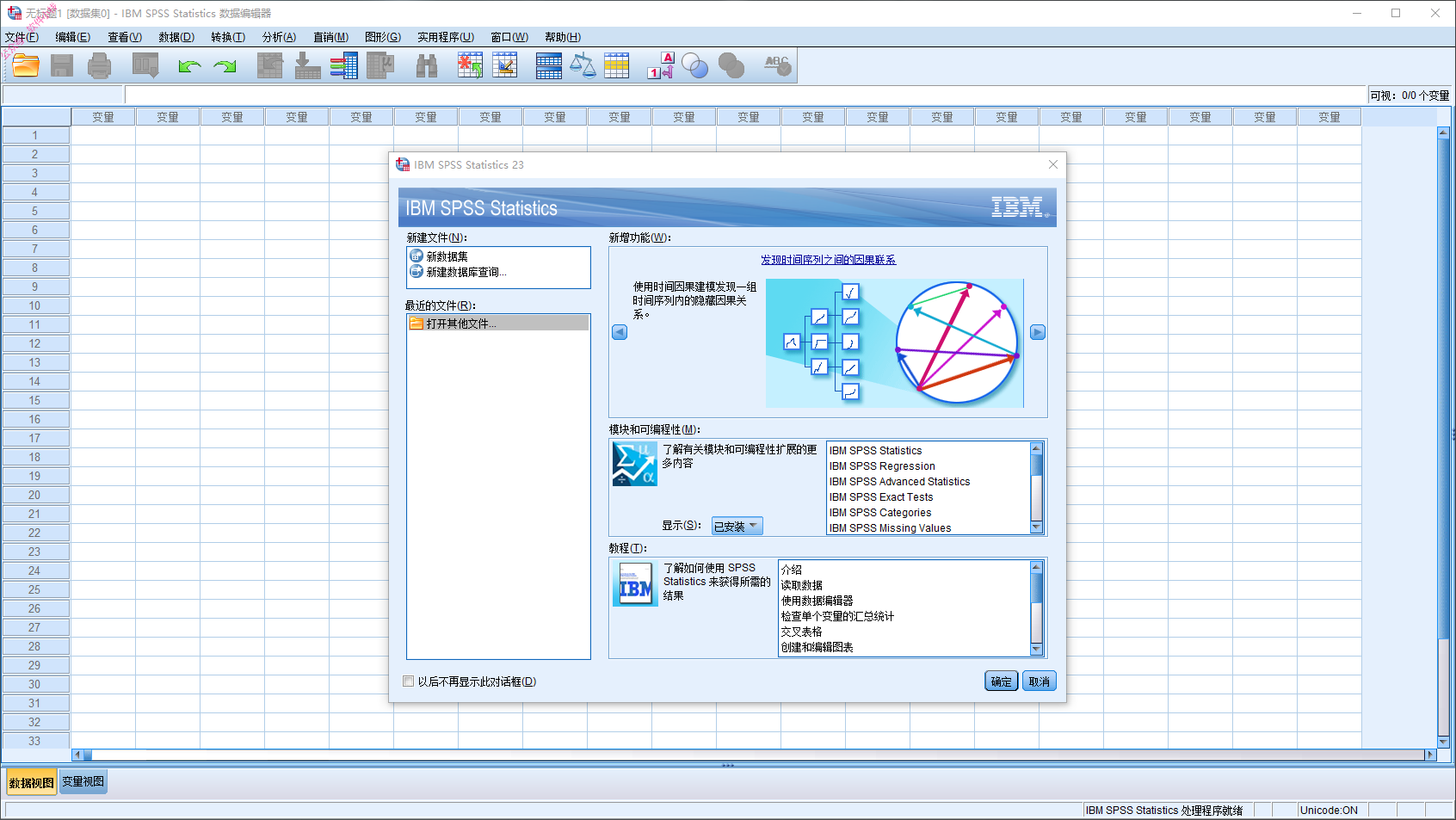Open the 分析 menu
1456x820 pixels.
pos(279,37)
